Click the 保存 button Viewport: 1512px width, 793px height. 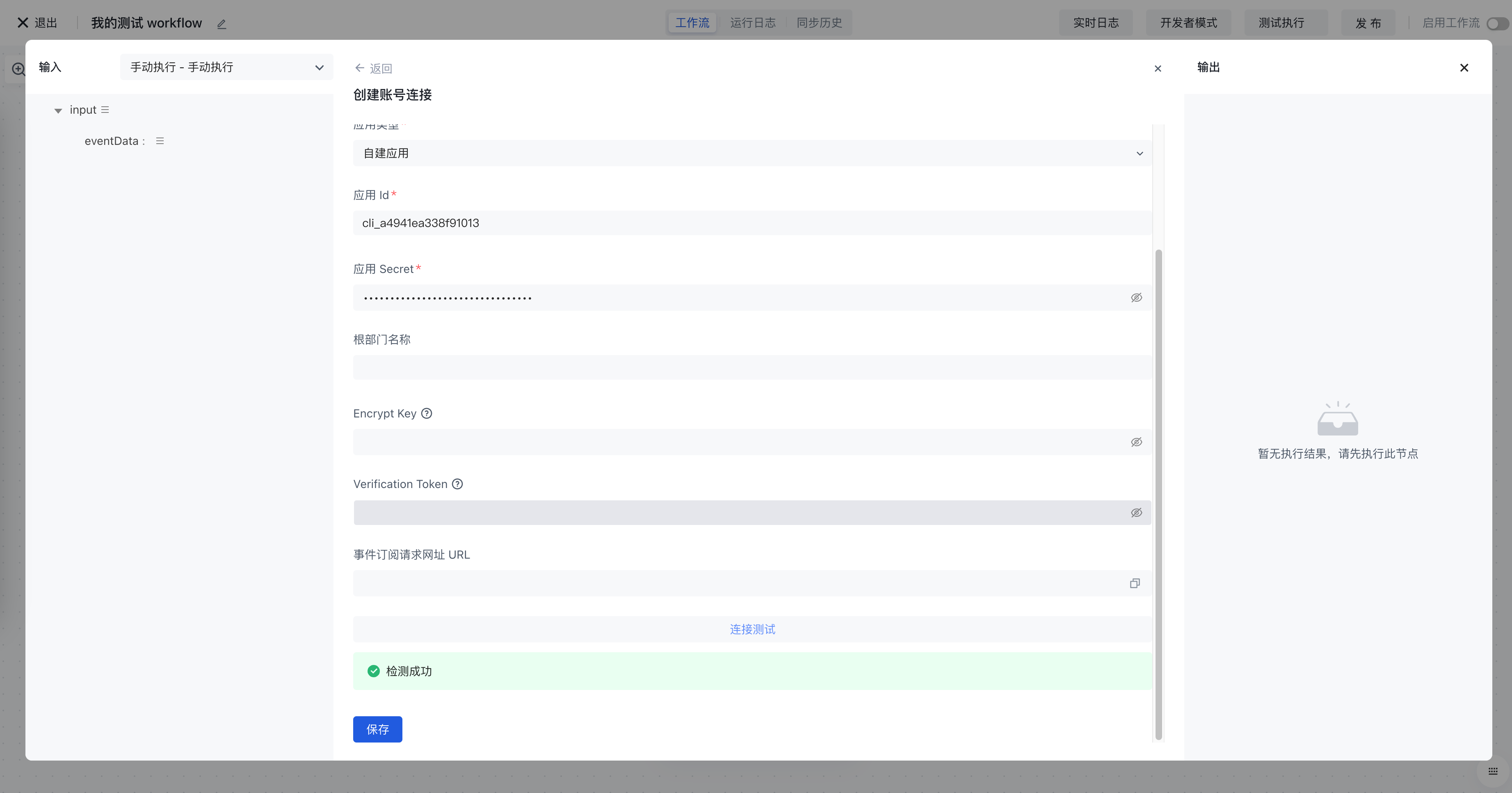(x=377, y=729)
